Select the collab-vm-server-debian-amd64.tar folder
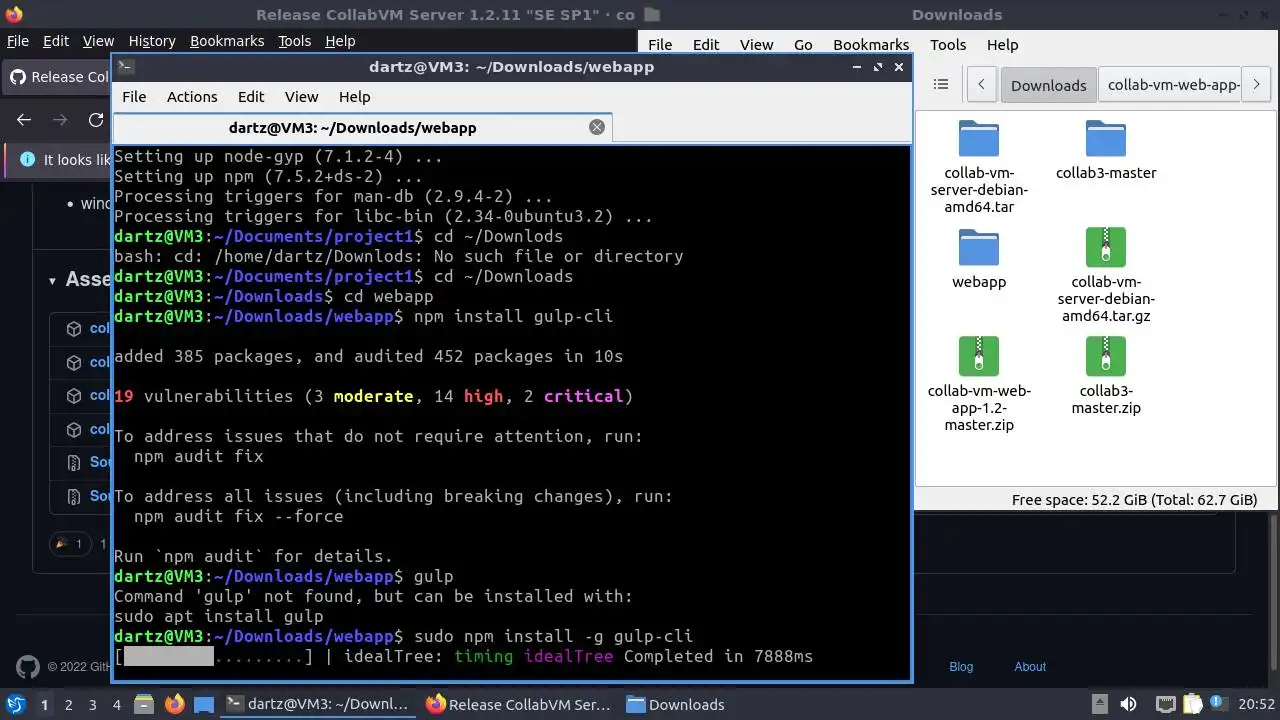 point(979,166)
